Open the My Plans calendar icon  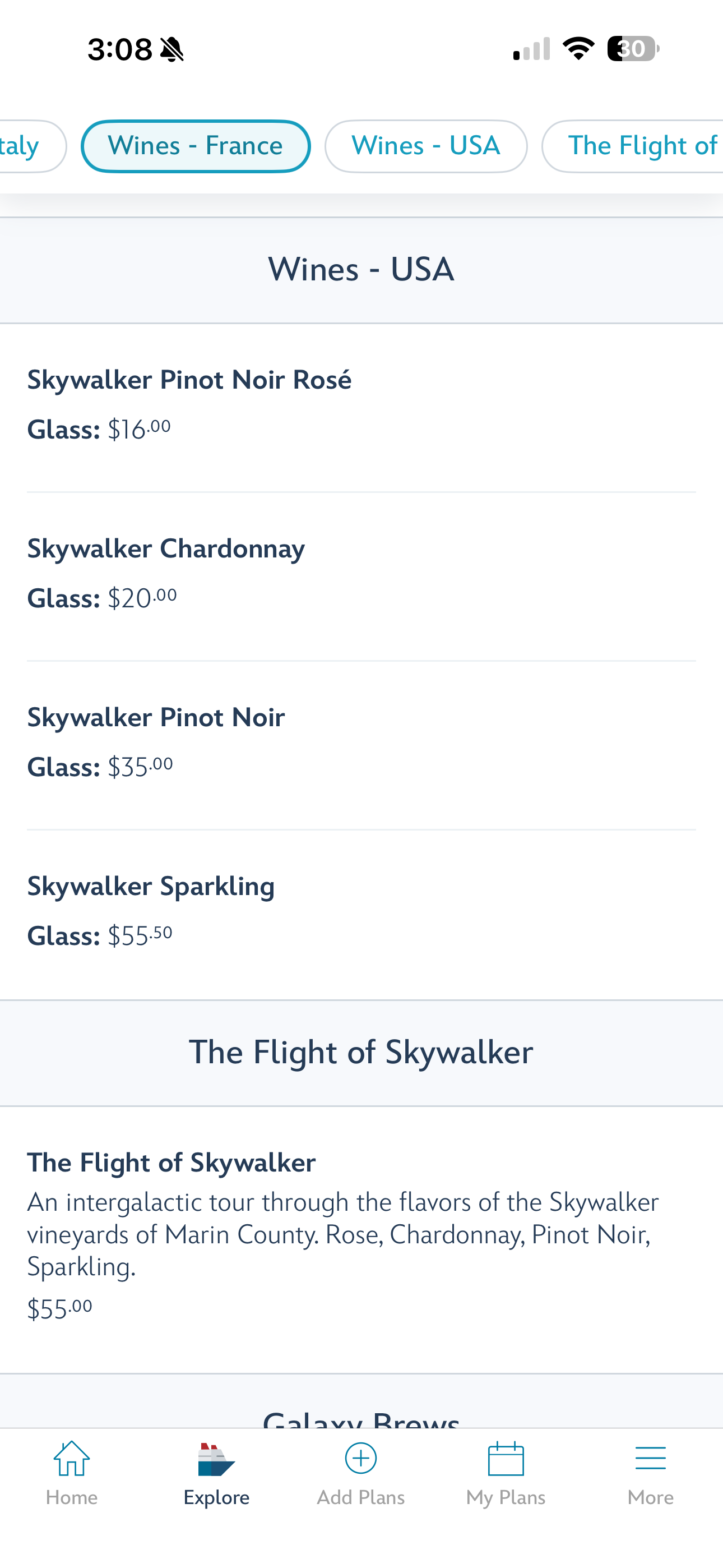coord(506,1459)
